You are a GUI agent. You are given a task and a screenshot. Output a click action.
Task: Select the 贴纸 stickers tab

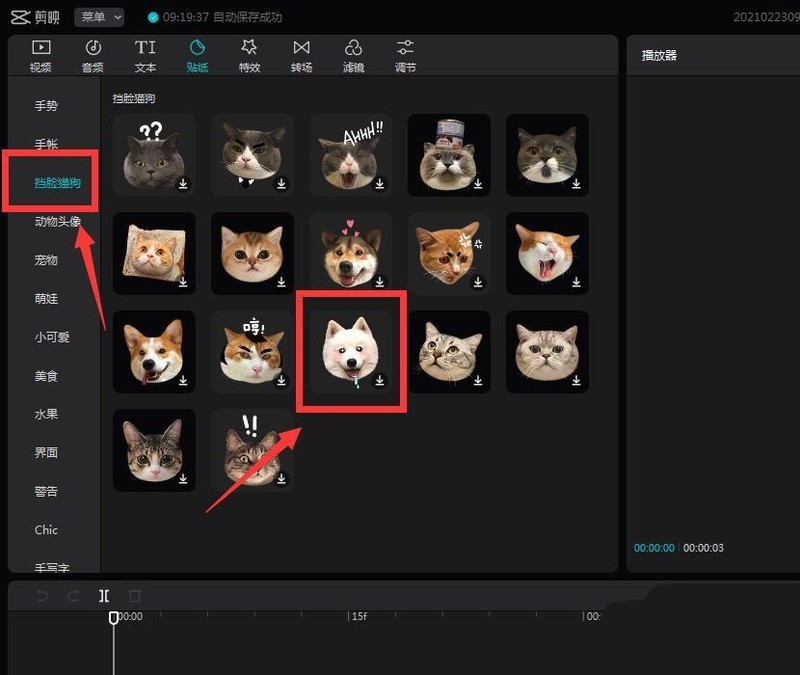tap(197, 56)
